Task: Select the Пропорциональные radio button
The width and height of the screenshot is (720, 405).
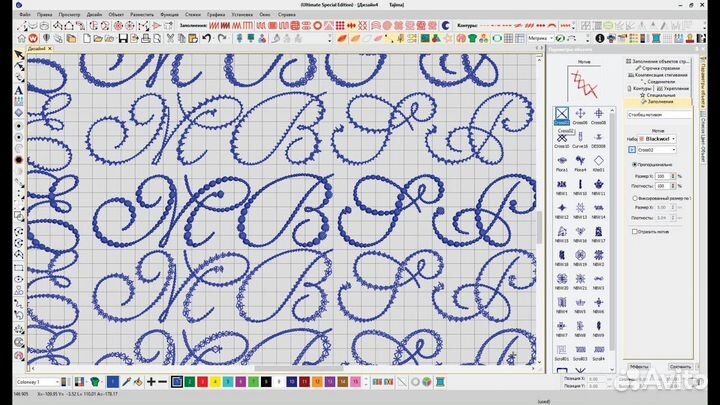Action: (x=635, y=164)
